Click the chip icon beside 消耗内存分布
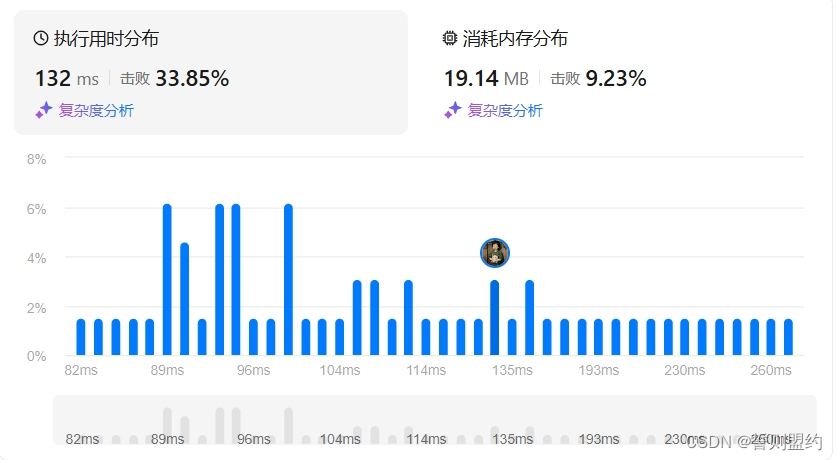Viewport: 837px width, 460px height. click(x=450, y=38)
